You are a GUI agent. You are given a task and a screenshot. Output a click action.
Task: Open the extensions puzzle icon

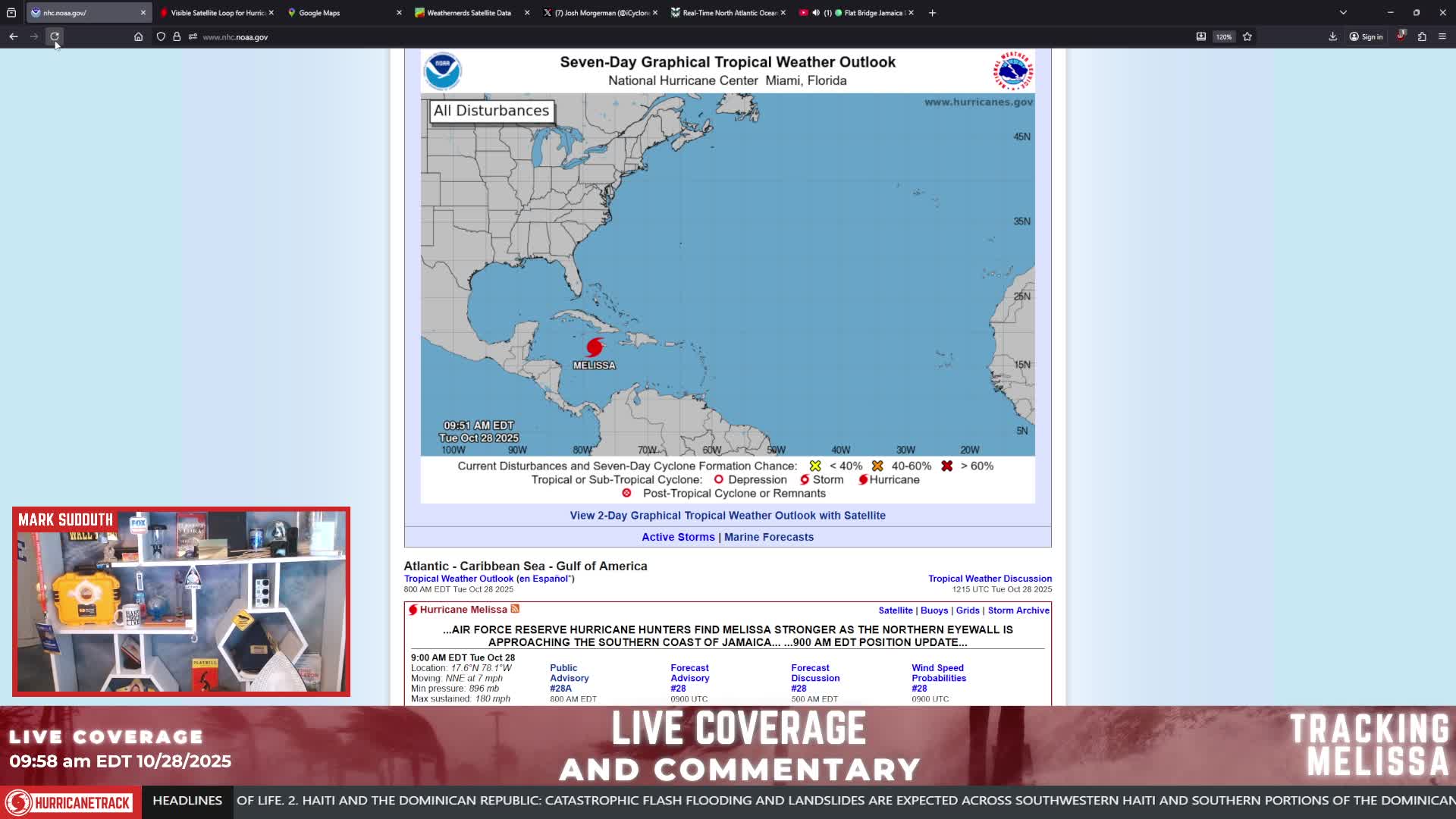pyautogui.click(x=1422, y=36)
